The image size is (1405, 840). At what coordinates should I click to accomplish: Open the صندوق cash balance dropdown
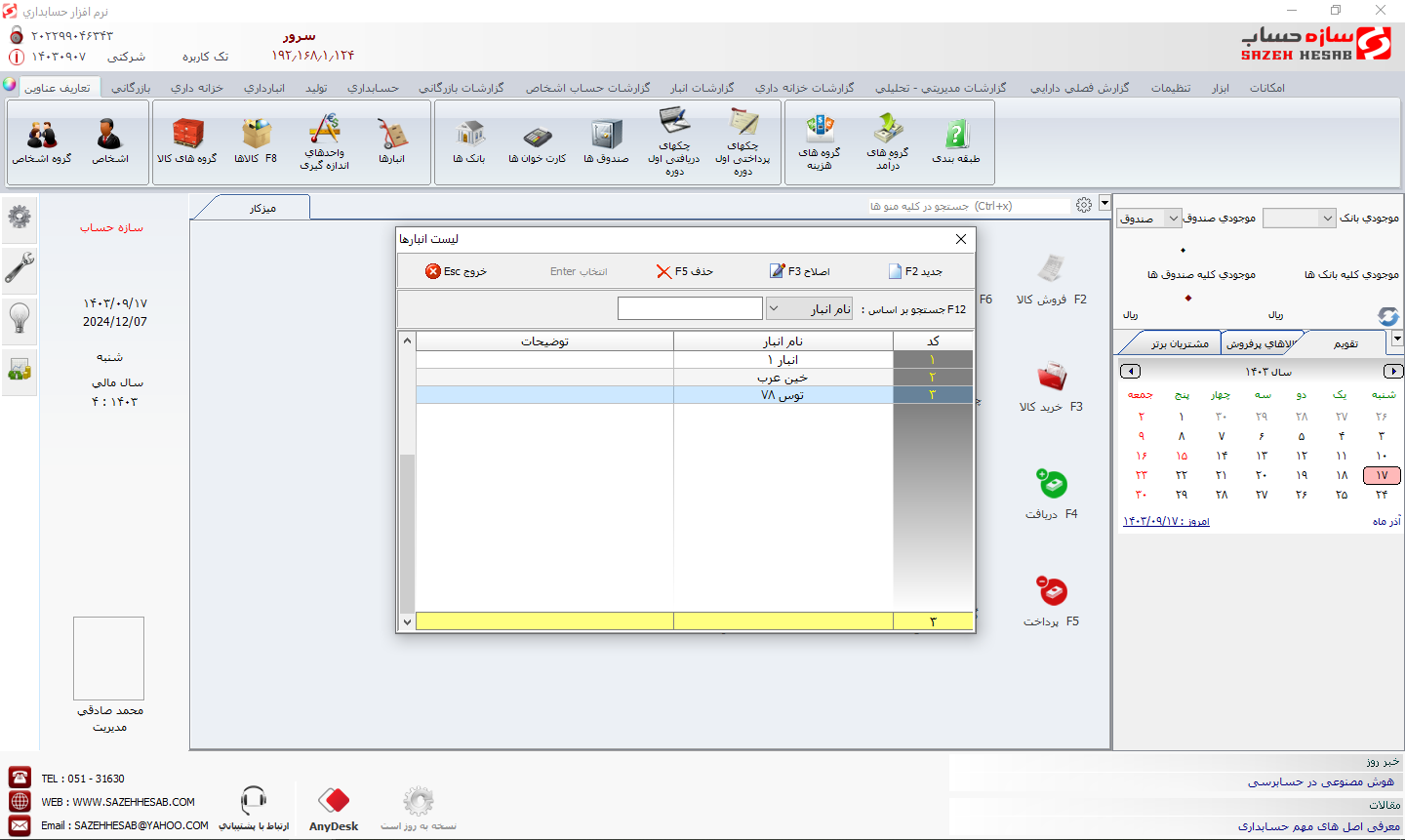point(1149,219)
